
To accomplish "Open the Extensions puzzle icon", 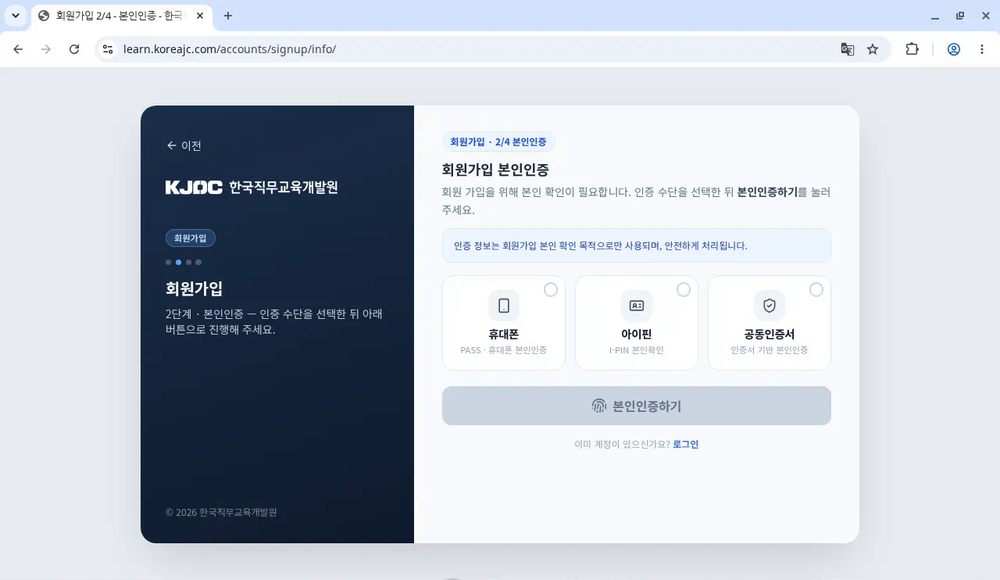I will point(912,49).
